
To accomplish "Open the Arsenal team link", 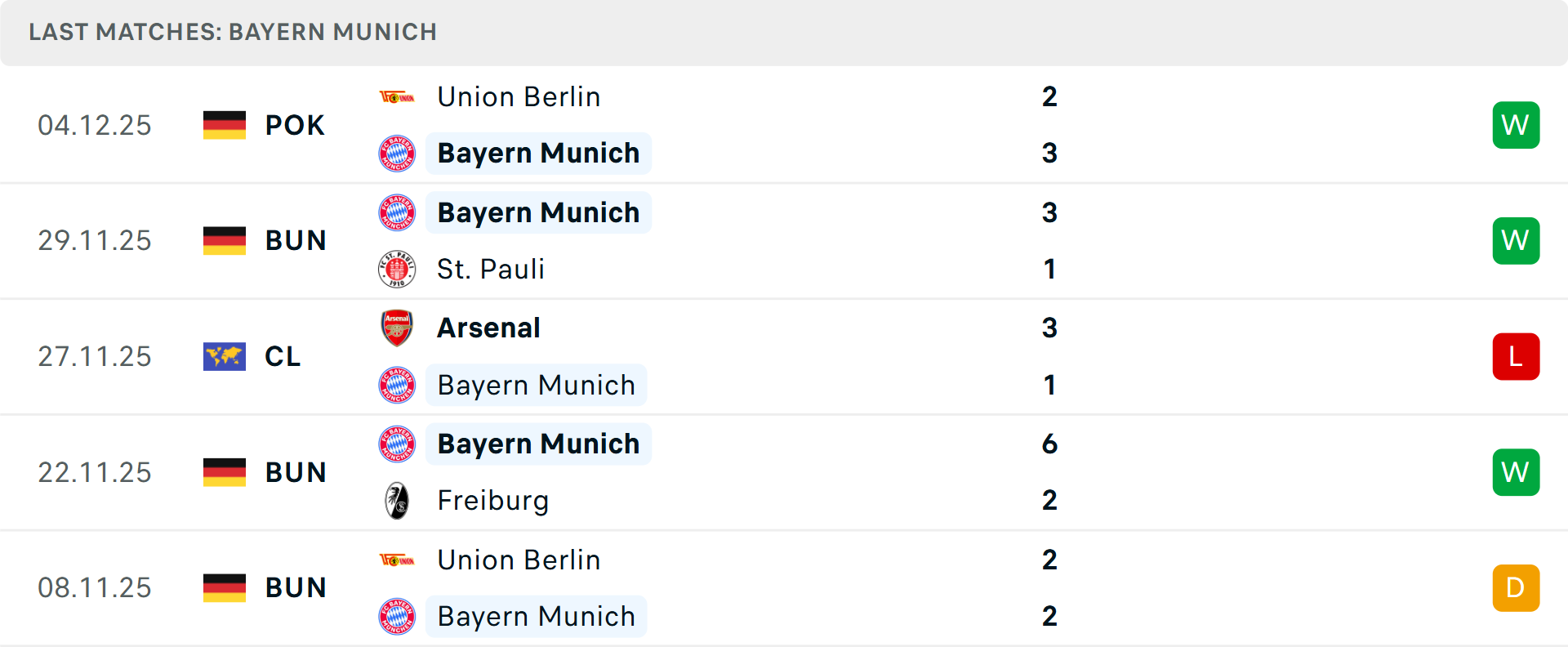I will (488, 328).
